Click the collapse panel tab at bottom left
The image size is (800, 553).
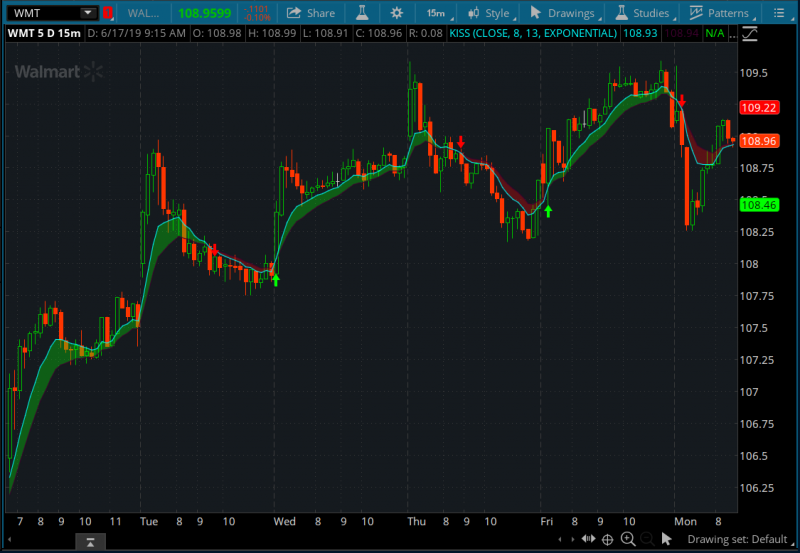coord(90,541)
